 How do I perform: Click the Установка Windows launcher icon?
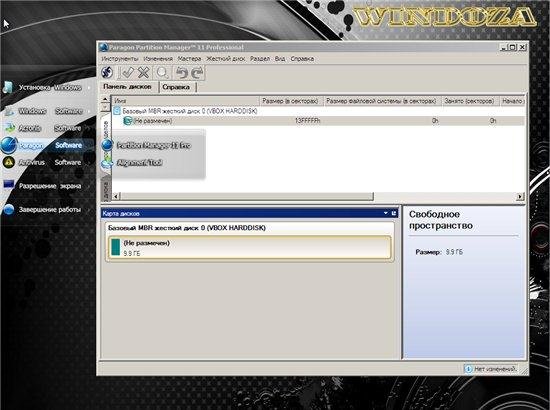[x=8, y=87]
